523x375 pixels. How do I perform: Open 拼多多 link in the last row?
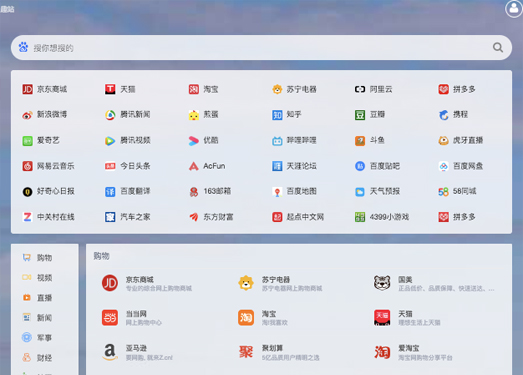[457, 217]
